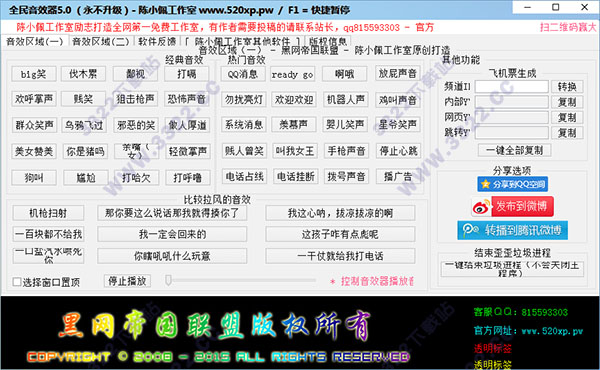This screenshot has height=370, width=600.
Task: Play the 放屁声音 sound
Action: [x=398, y=73]
